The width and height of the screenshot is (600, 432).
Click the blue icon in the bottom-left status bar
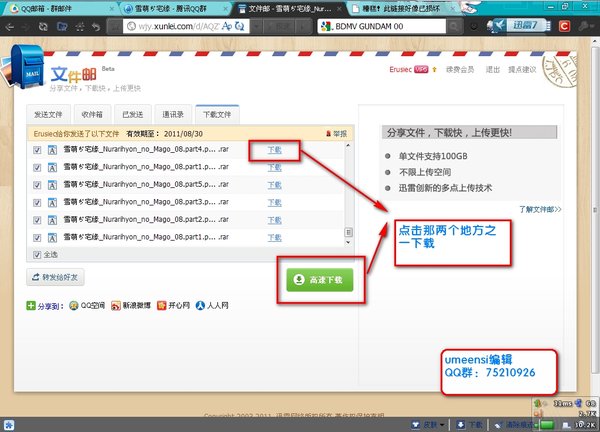point(8,425)
